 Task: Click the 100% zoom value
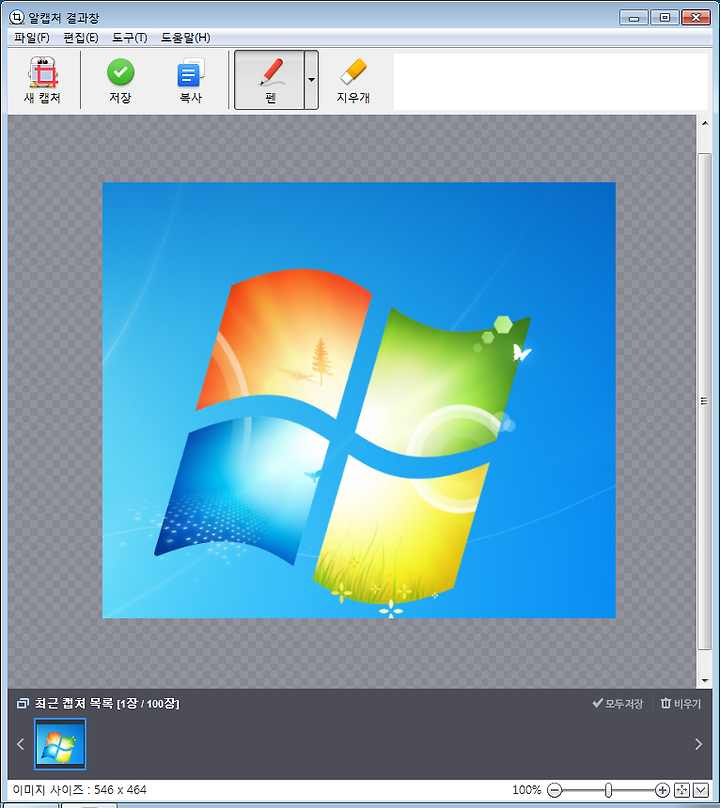click(x=526, y=789)
